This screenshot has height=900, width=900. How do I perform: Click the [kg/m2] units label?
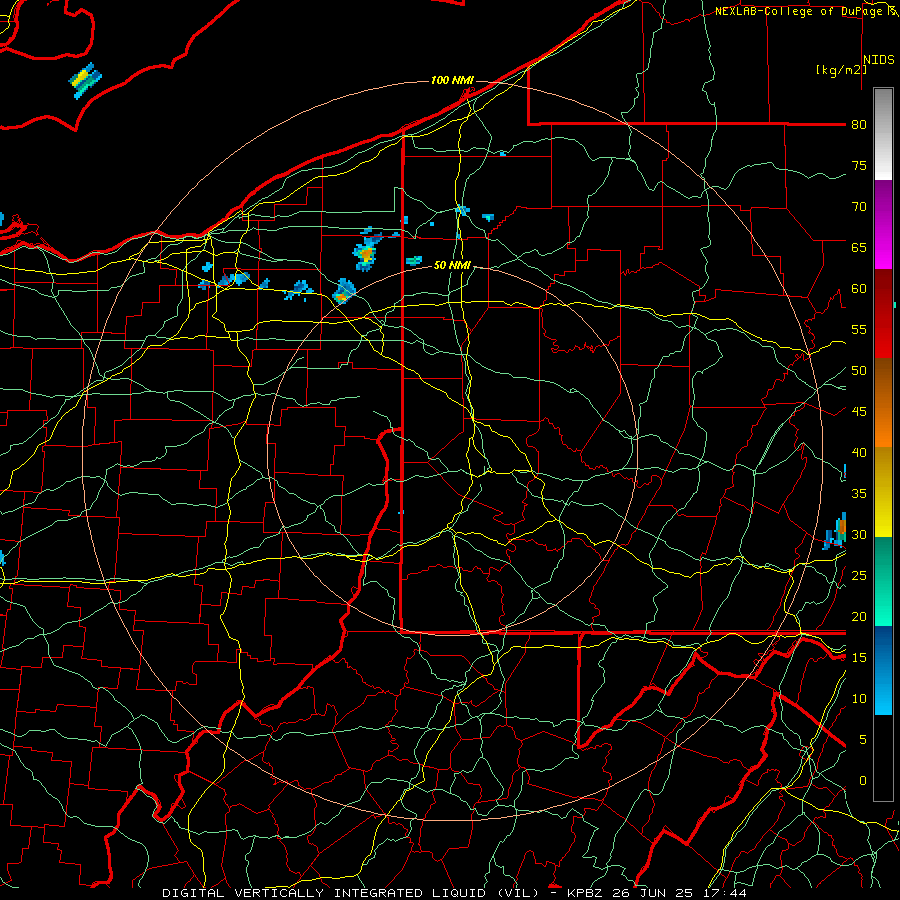[x=841, y=70]
